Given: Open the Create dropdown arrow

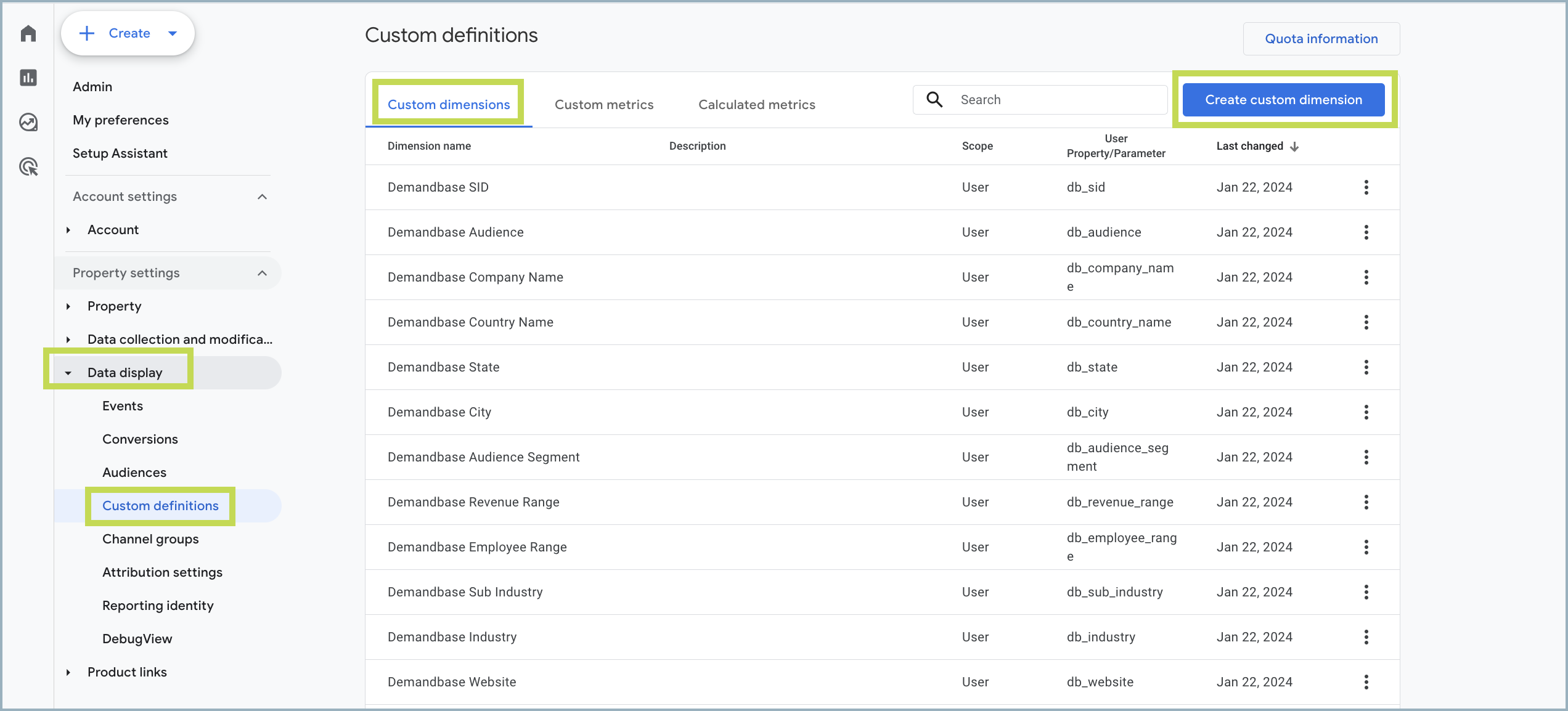Looking at the screenshot, I should click(x=173, y=33).
